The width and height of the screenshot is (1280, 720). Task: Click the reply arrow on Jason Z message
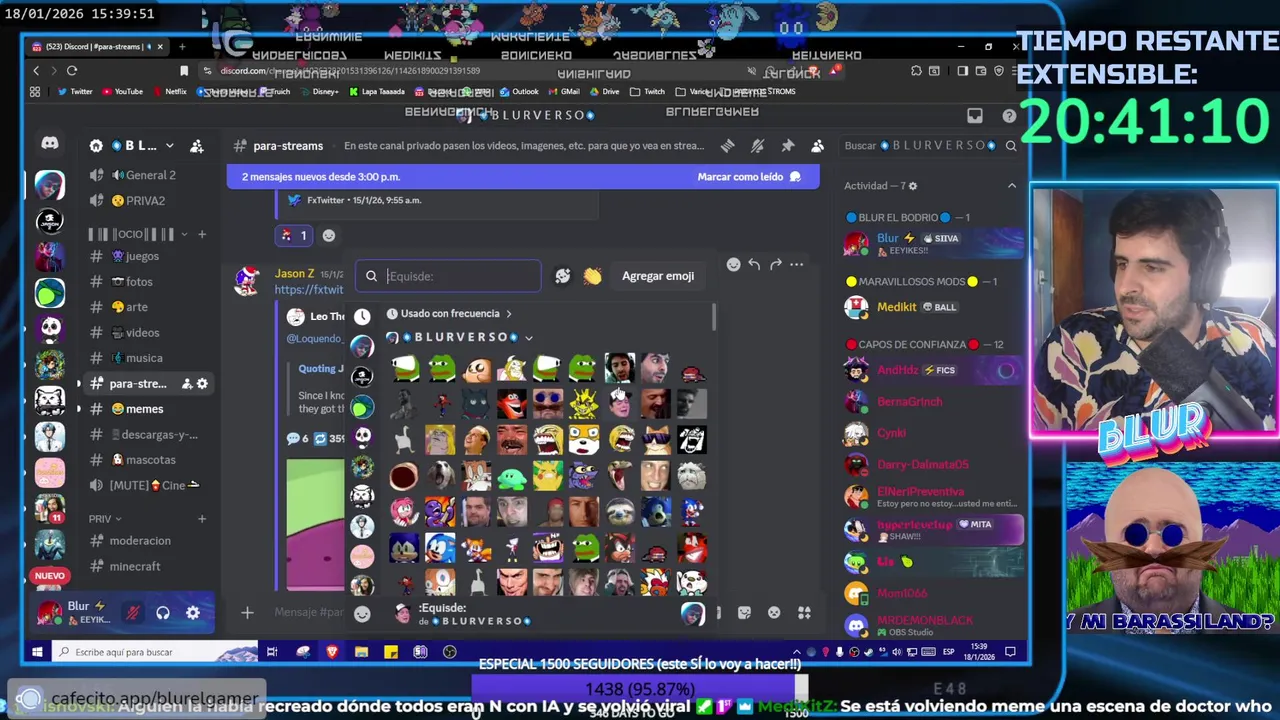(754, 264)
